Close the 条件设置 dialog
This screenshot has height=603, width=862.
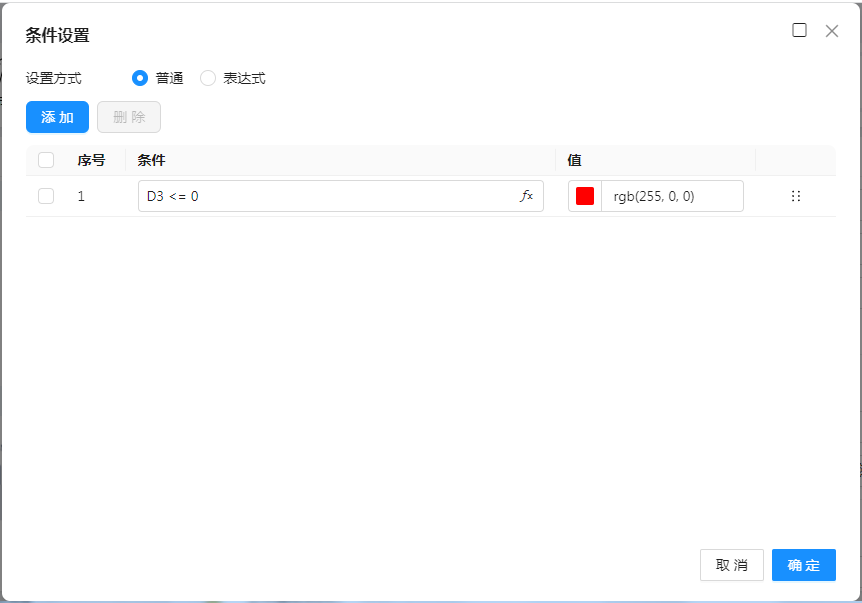tap(832, 31)
